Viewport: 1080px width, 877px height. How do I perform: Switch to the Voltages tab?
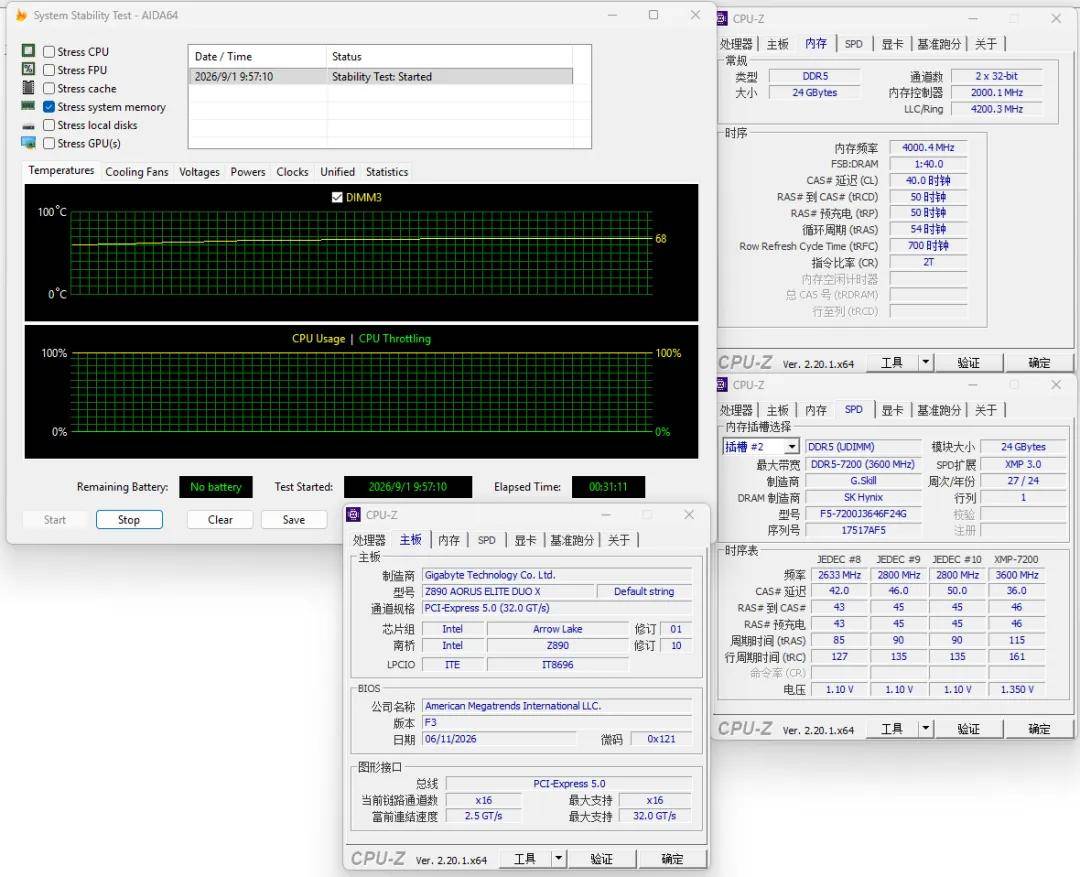(x=199, y=172)
